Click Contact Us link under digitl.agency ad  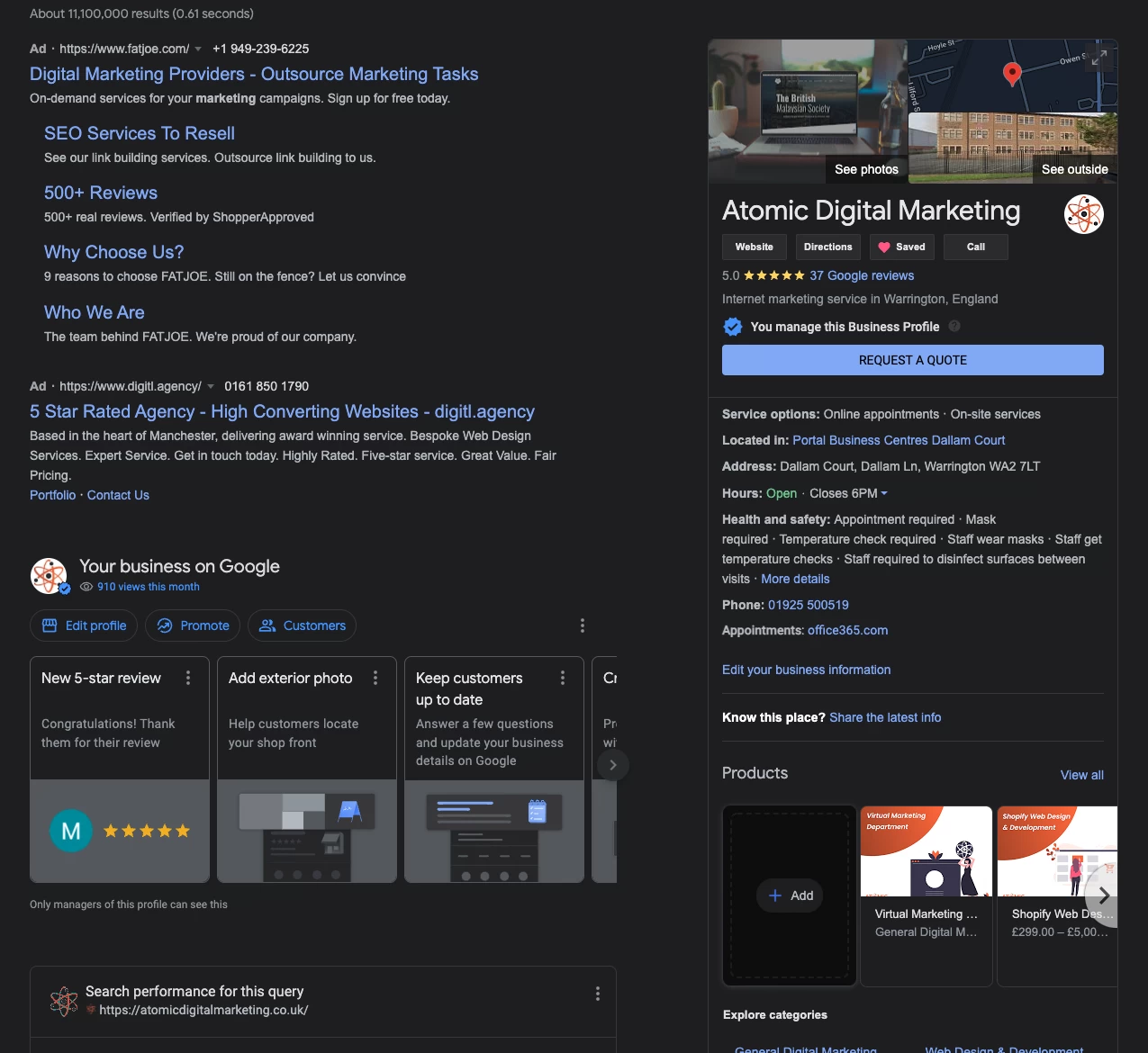118,495
